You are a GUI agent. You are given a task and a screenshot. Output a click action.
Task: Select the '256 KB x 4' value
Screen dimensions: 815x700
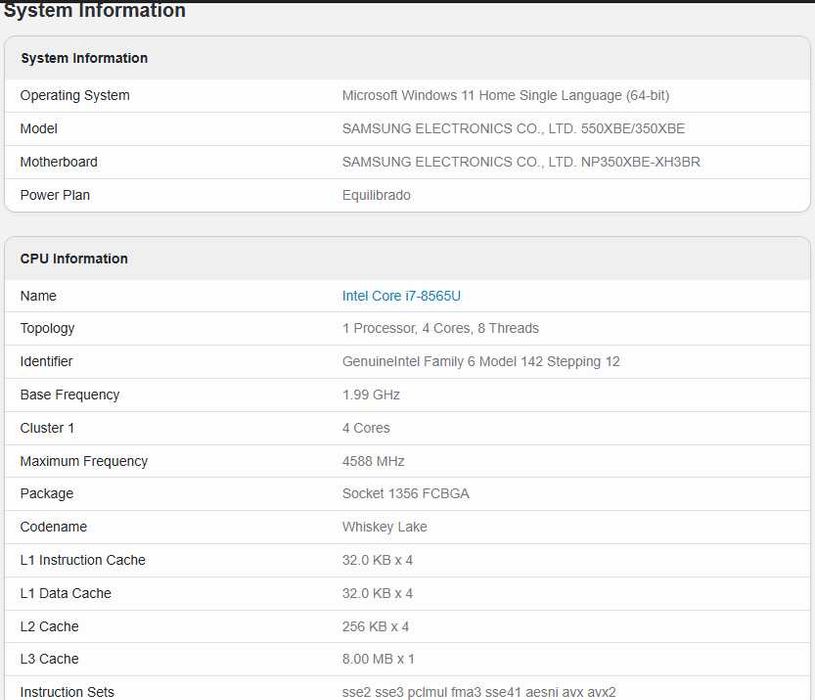pyautogui.click(x=375, y=626)
